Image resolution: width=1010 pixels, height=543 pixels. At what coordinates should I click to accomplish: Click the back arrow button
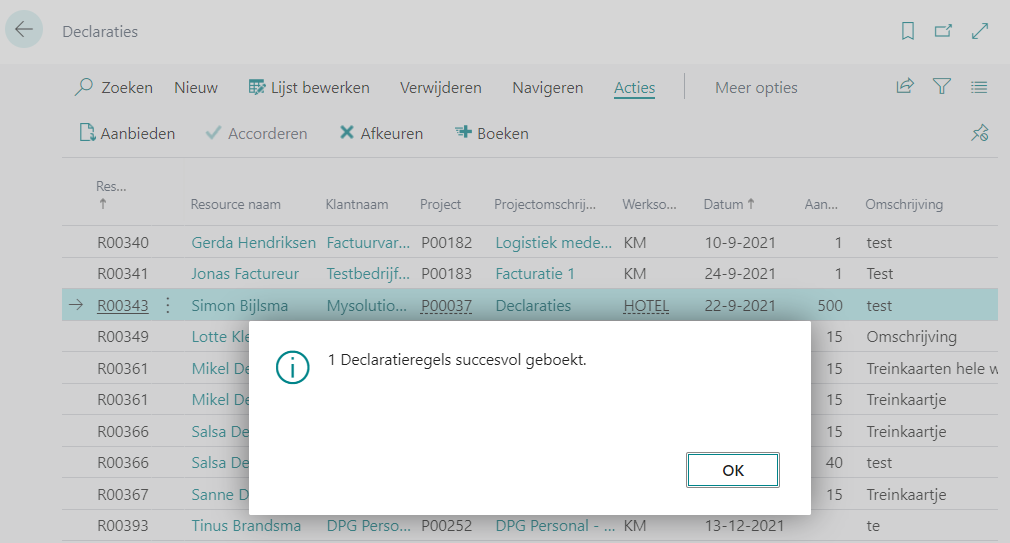click(x=24, y=30)
